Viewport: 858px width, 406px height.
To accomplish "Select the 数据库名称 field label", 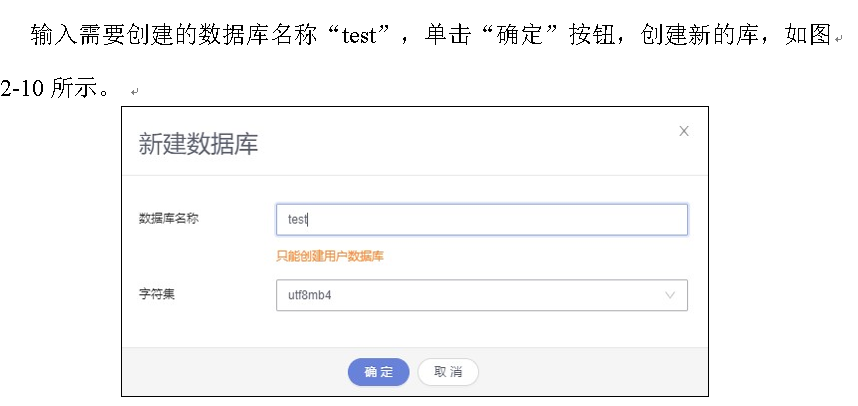I will (x=168, y=218).
